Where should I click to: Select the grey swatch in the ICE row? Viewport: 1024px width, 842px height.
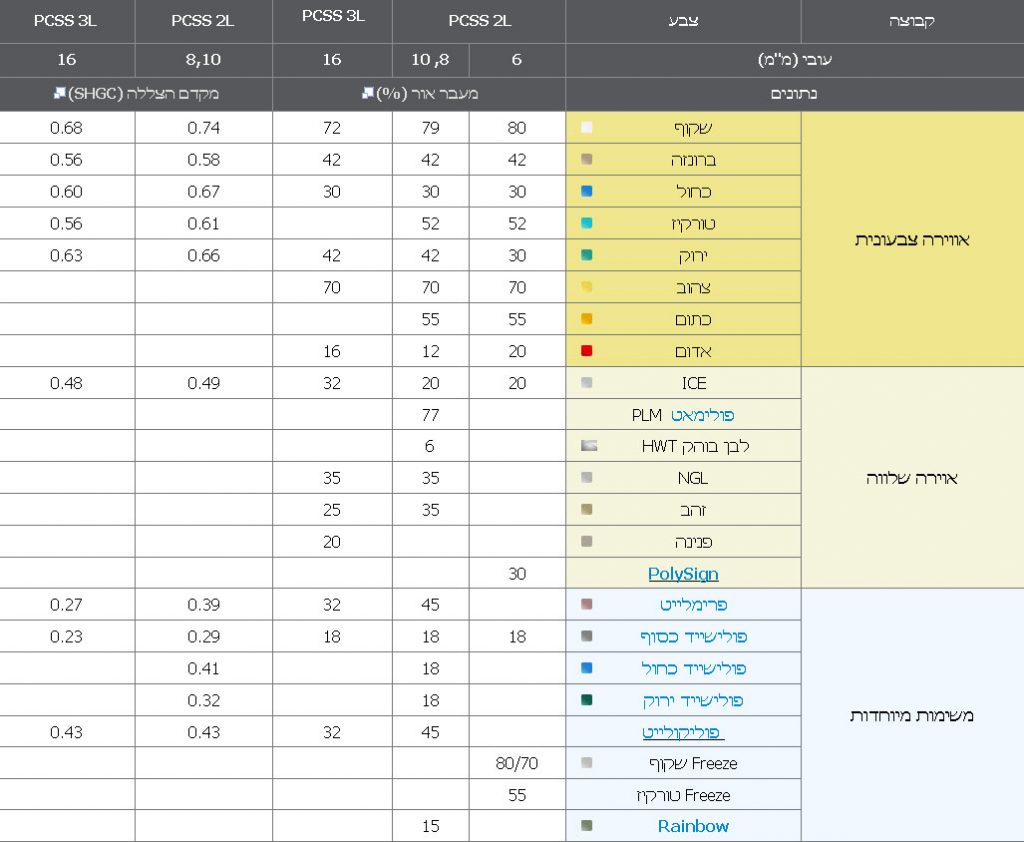click(586, 382)
